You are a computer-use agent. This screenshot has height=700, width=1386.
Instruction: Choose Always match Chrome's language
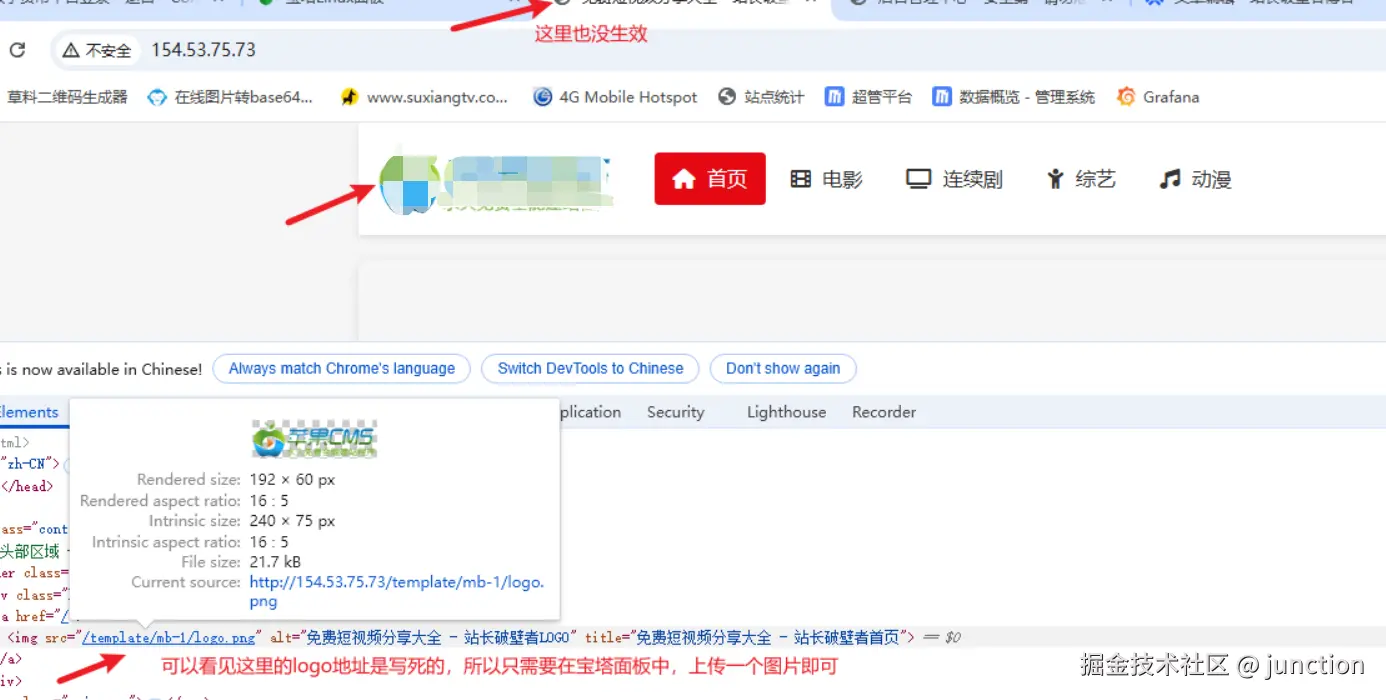point(342,369)
